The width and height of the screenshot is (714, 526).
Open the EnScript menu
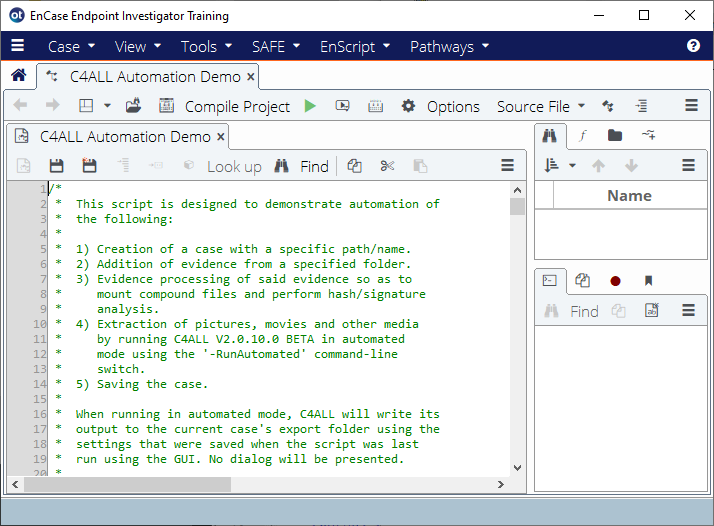pyautogui.click(x=355, y=46)
